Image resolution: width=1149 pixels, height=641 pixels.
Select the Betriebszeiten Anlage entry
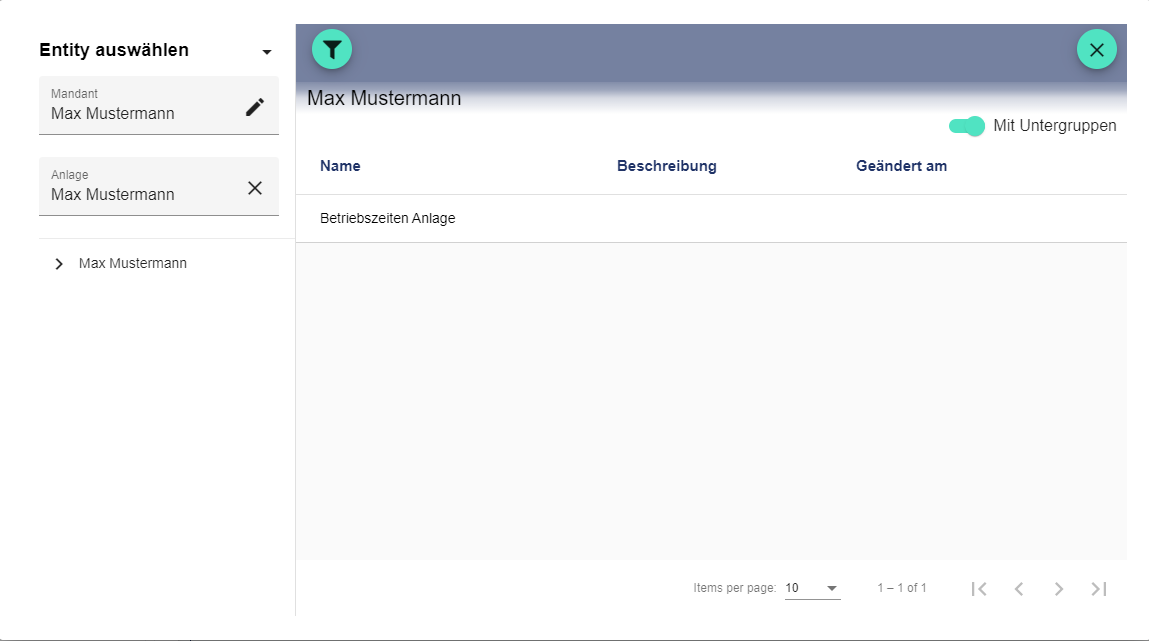(388, 218)
